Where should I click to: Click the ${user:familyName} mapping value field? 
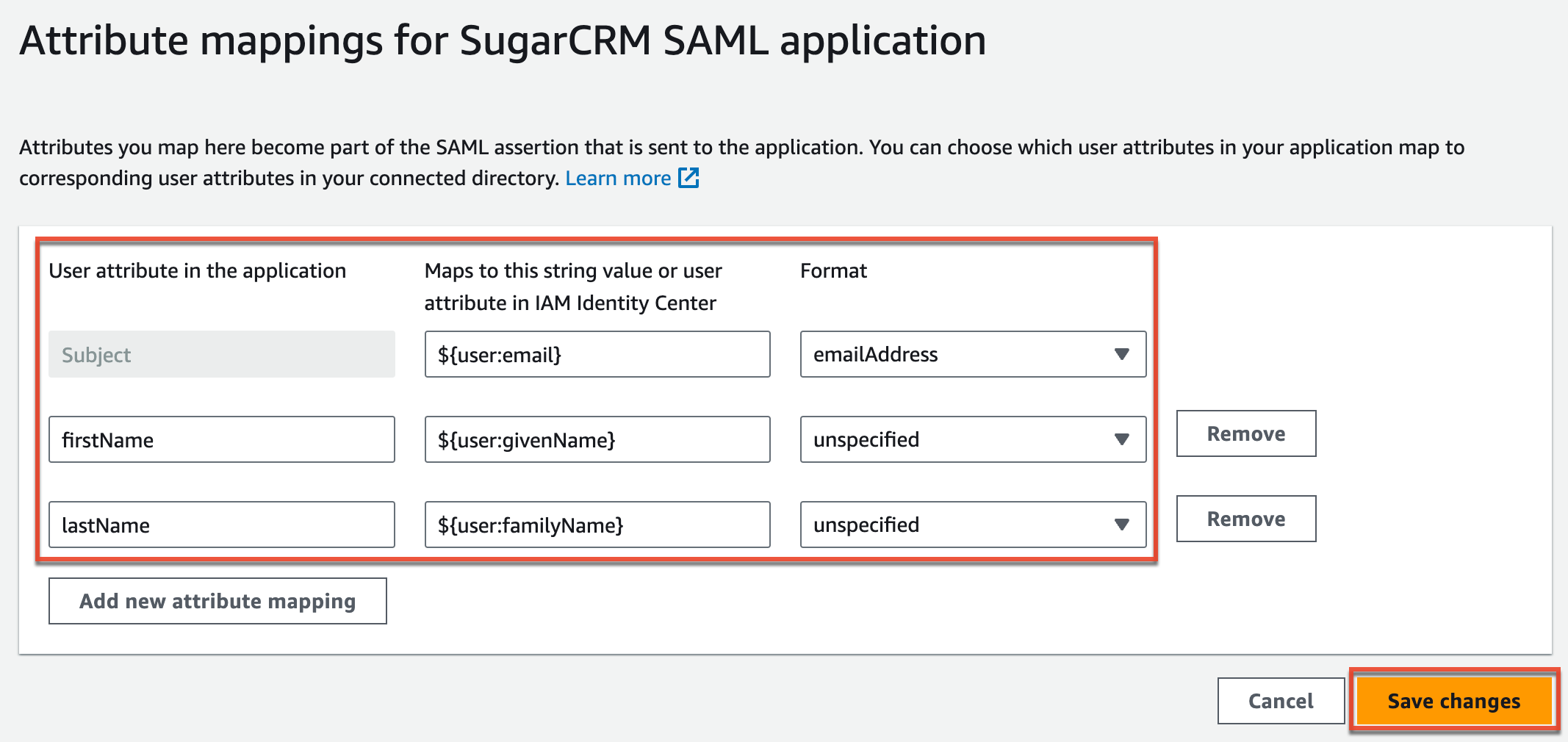point(597,525)
